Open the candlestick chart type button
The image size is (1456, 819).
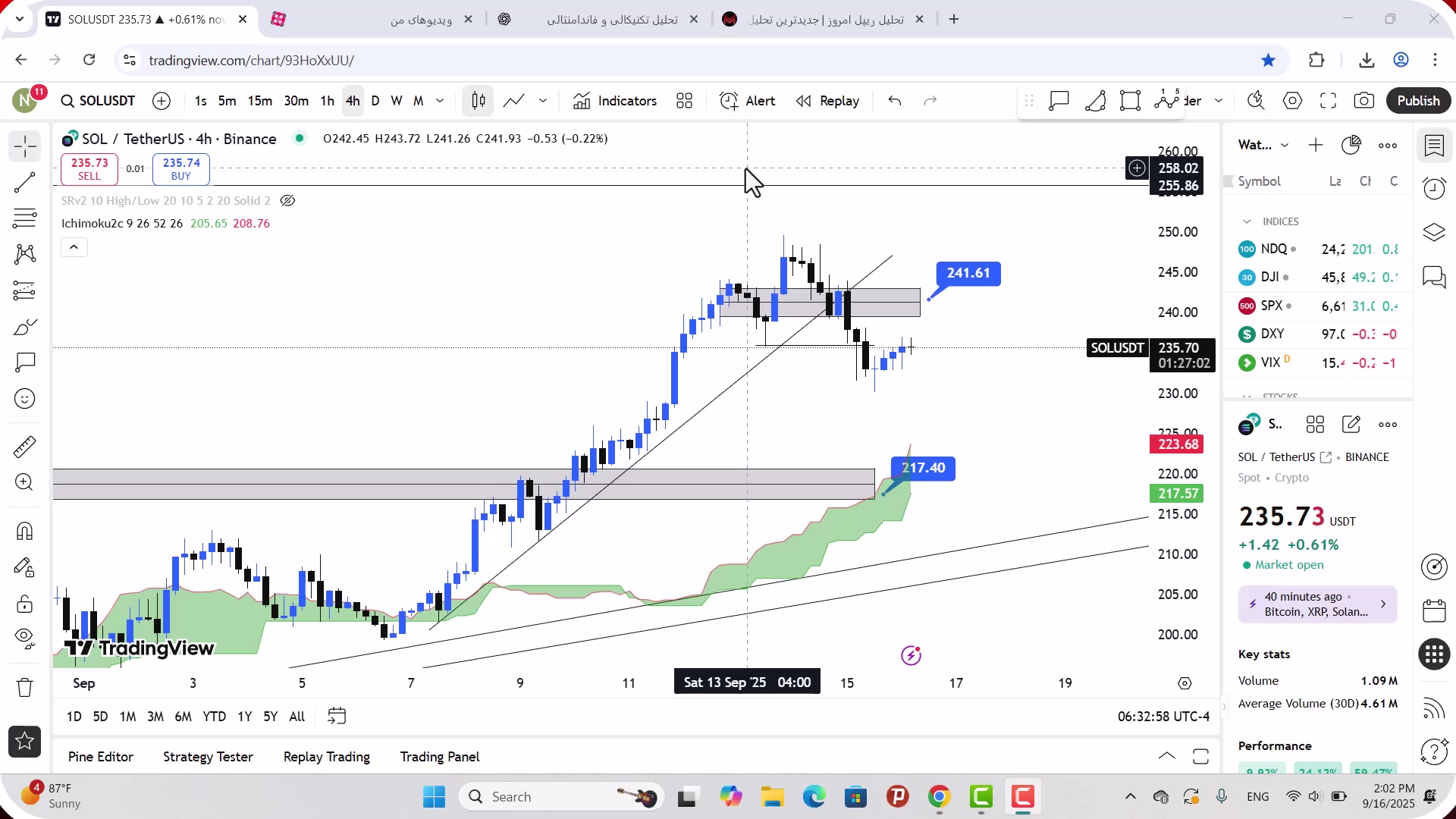pyautogui.click(x=479, y=101)
